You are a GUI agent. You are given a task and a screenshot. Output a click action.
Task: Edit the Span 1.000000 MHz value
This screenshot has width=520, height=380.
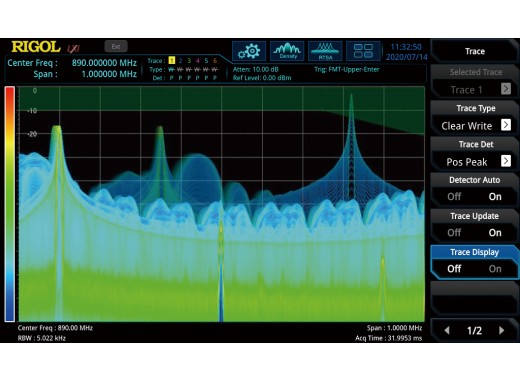[x=109, y=74]
